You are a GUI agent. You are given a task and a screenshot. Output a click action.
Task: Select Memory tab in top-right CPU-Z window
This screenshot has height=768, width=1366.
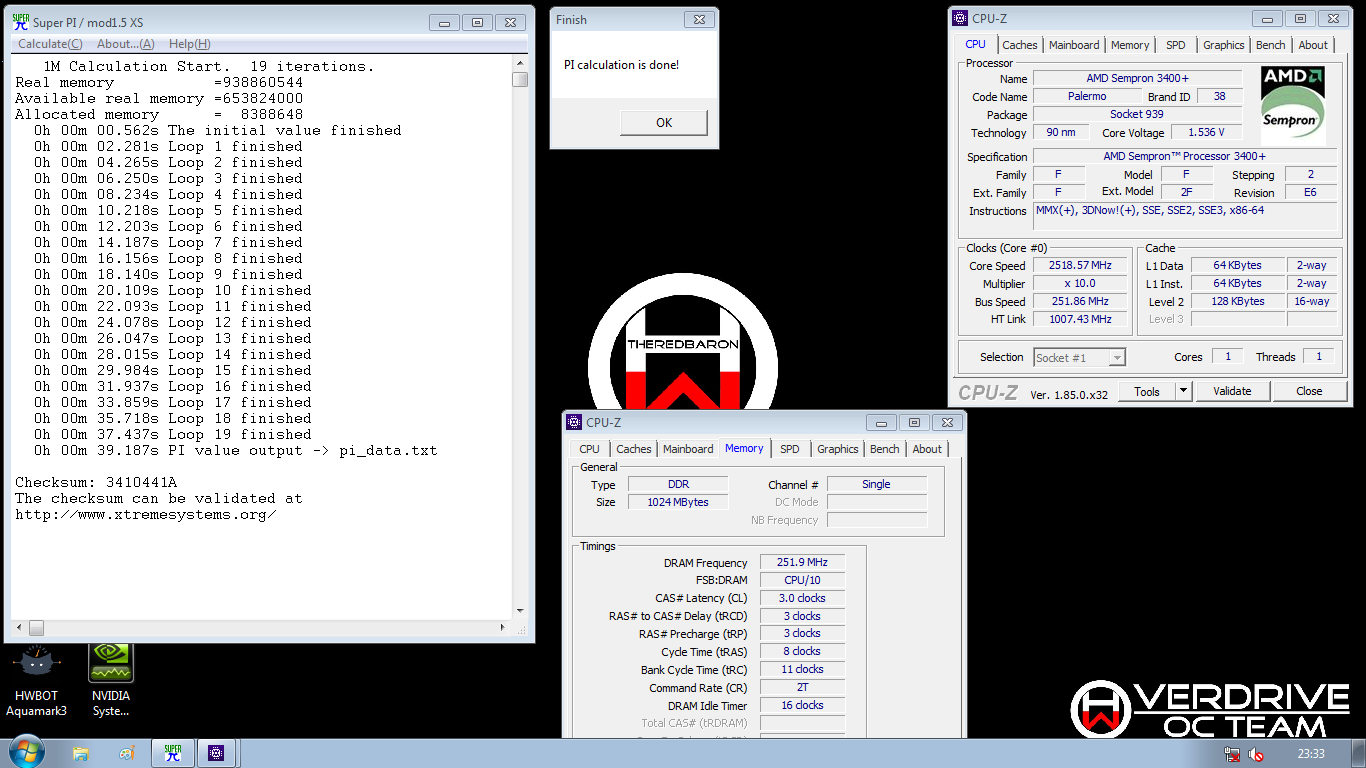pos(1130,45)
